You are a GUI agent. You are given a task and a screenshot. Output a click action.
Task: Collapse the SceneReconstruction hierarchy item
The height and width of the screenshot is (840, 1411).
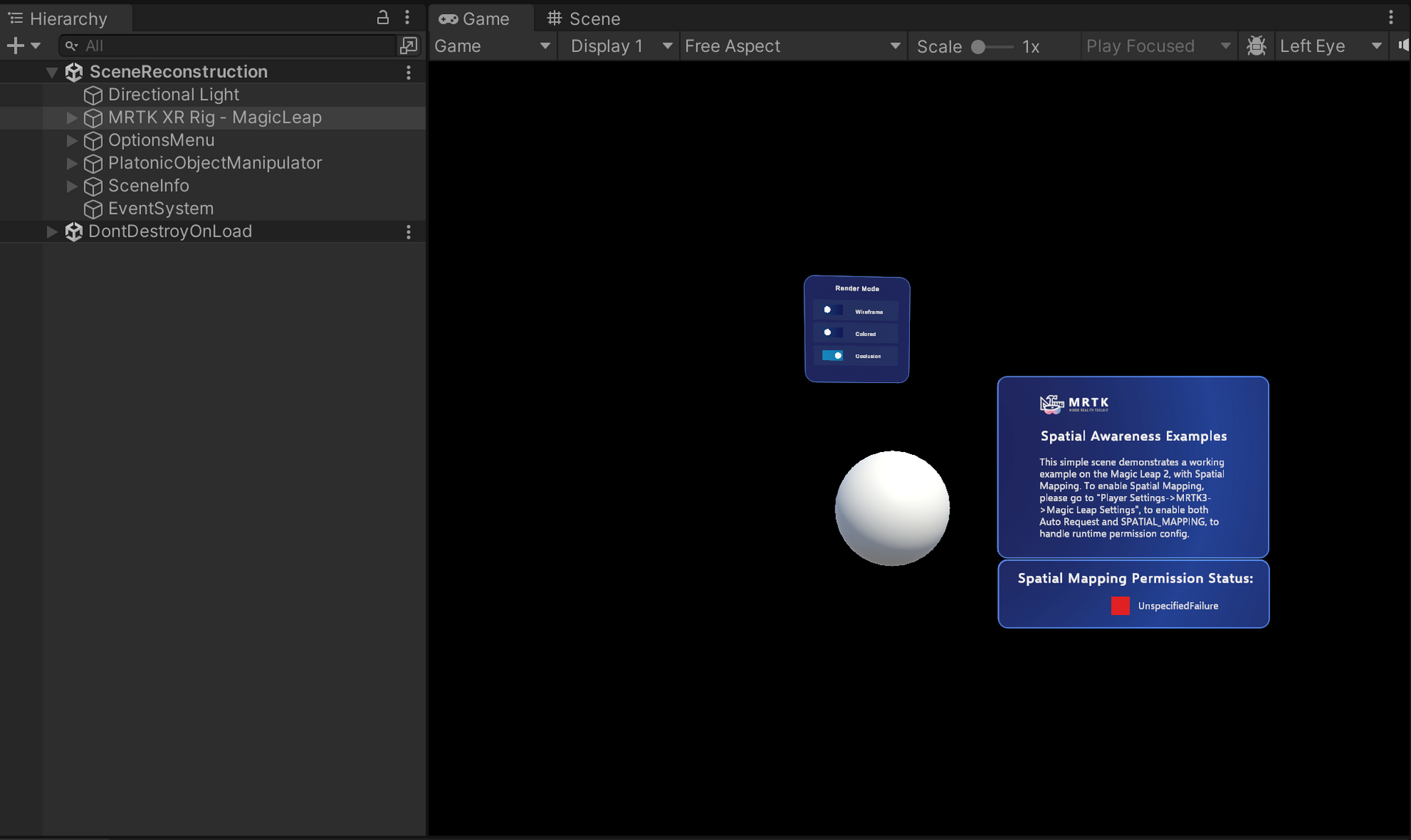pyautogui.click(x=51, y=71)
